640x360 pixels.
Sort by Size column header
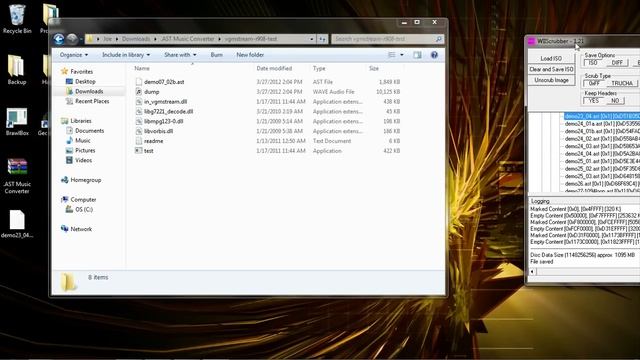(x=374, y=69)
